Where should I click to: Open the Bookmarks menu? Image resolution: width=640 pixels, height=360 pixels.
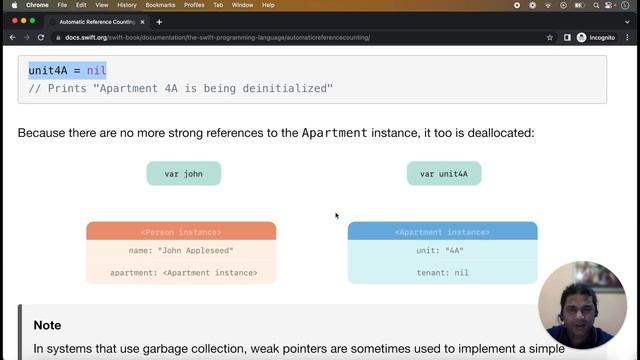click(x=160, y=5)
